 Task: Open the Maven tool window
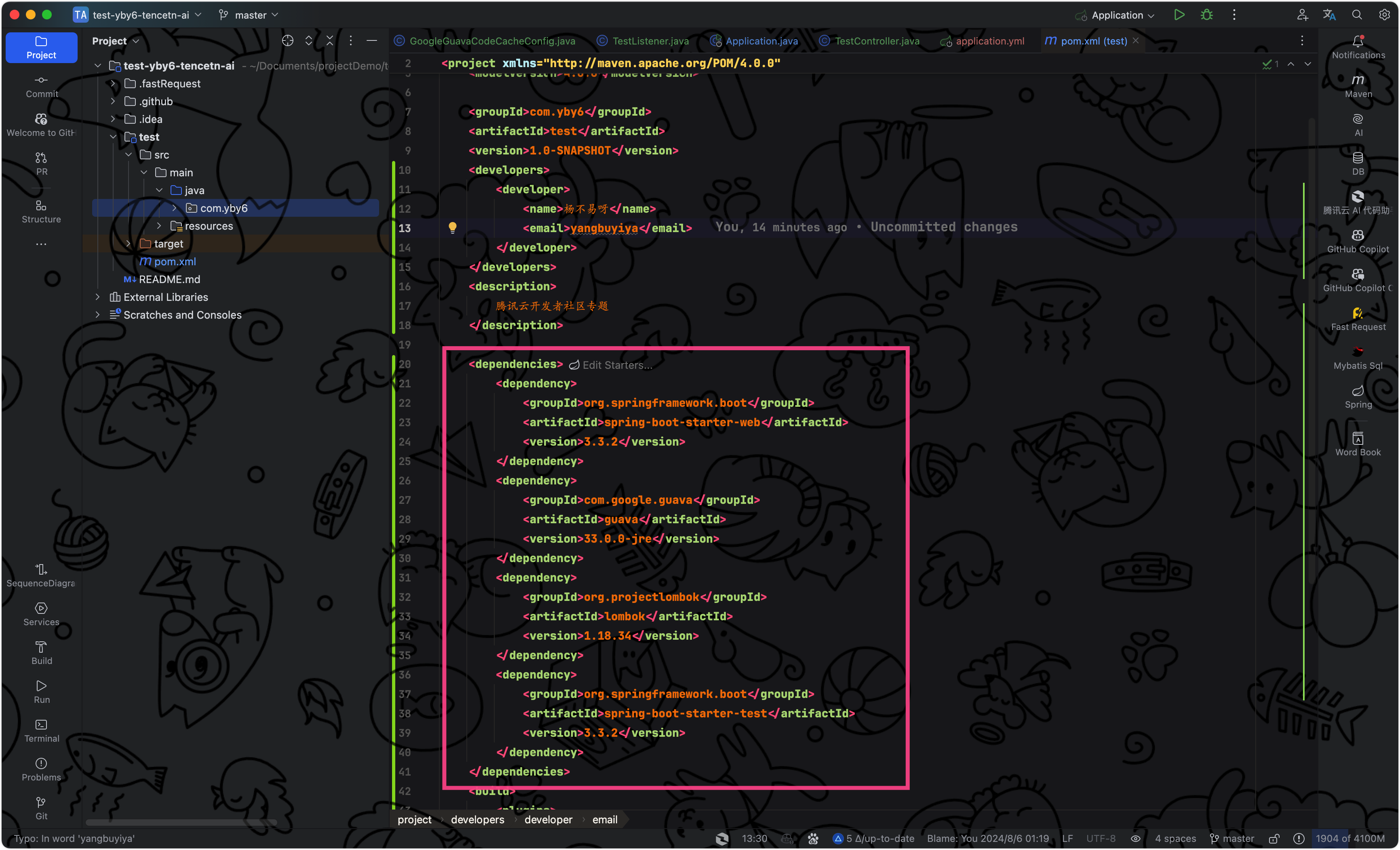pos(1358,87)
